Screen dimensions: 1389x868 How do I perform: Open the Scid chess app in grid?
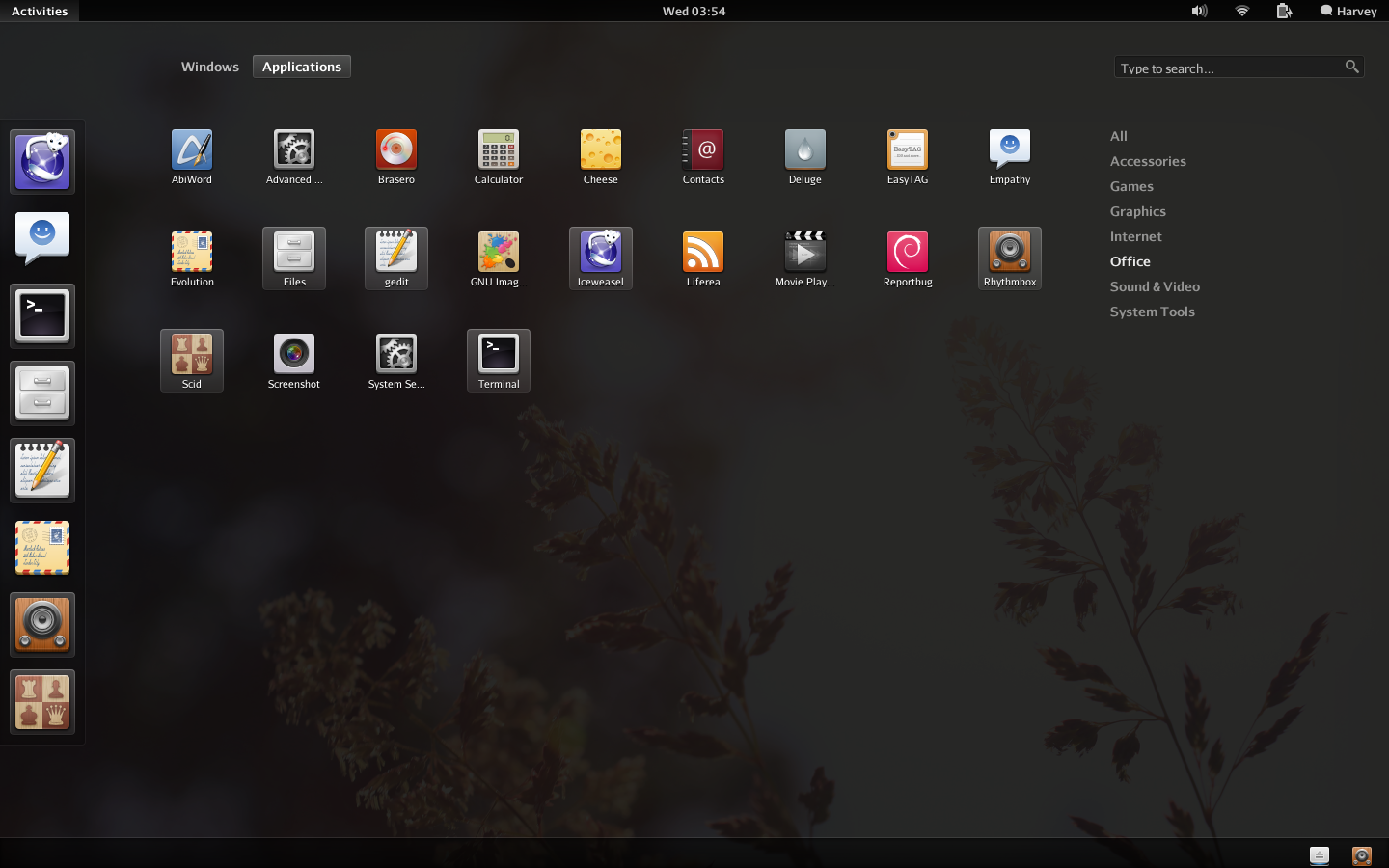tap(192, 361)
